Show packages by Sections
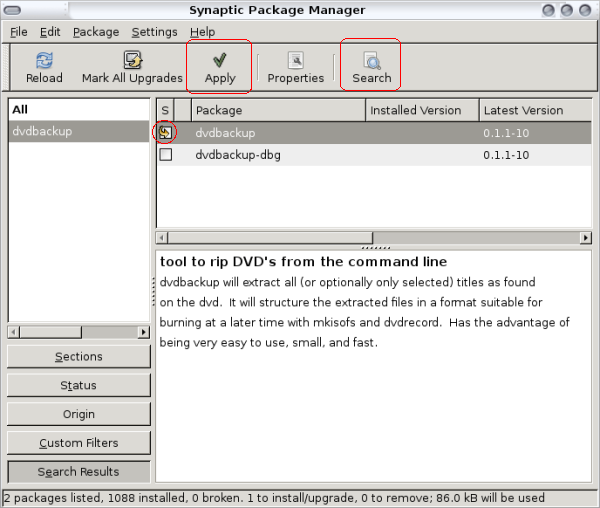Screen dimensions: 600x508 [79, 357]
